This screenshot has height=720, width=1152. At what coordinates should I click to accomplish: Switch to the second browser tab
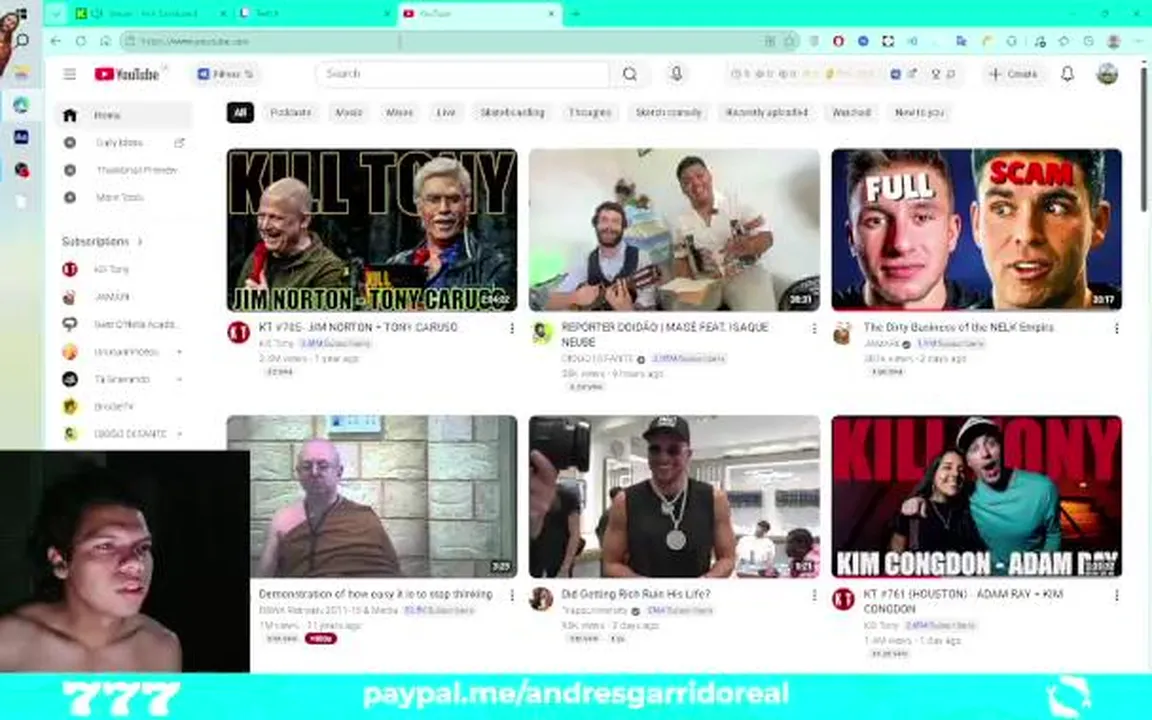tap(316, 13)
